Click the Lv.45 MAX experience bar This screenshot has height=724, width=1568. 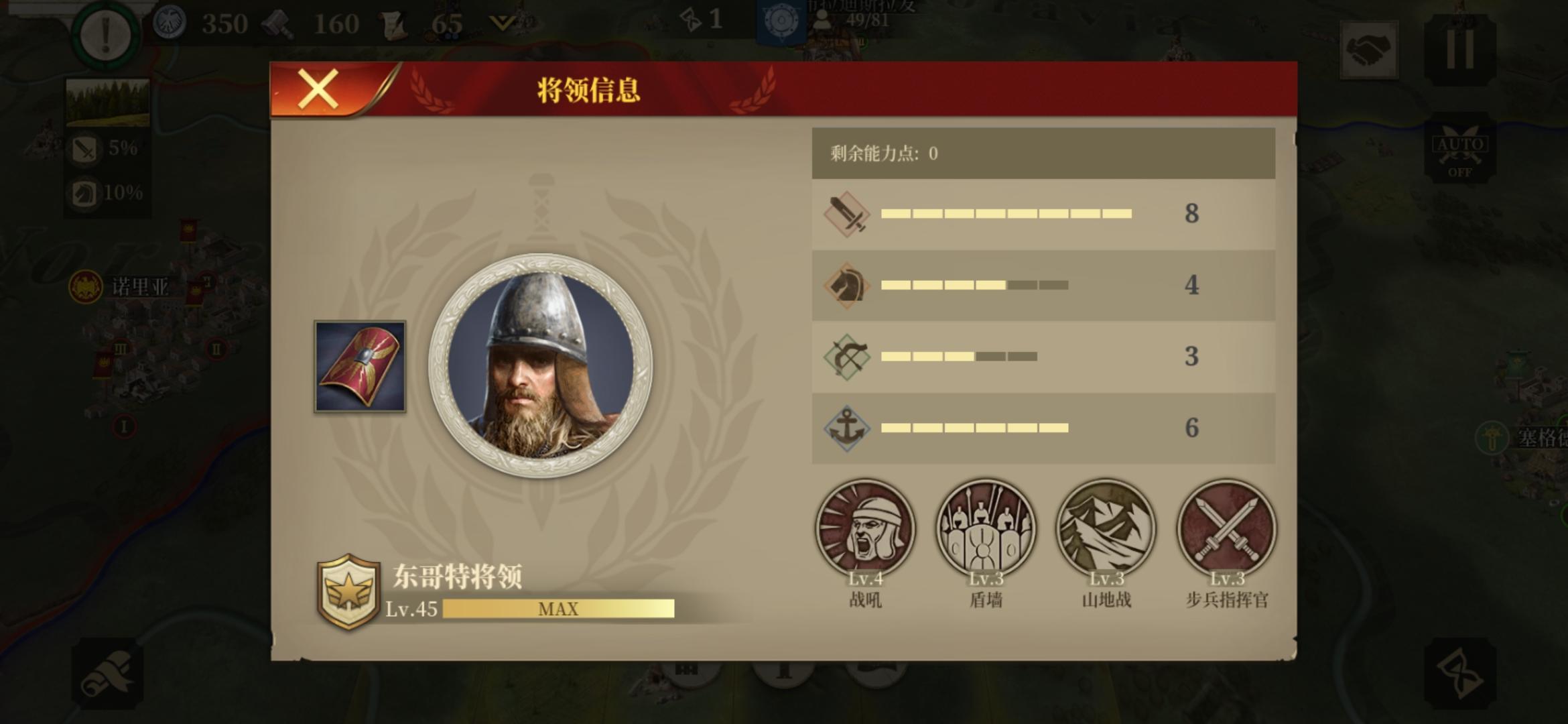click(558, 609)
